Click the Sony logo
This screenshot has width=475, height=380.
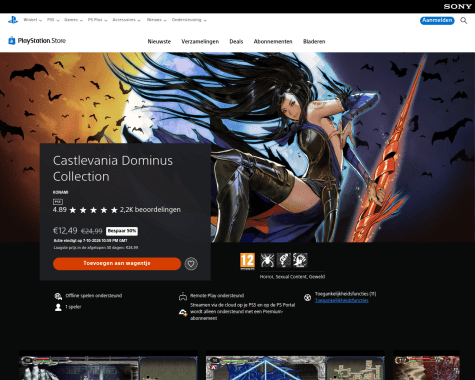tap(457, 6)
